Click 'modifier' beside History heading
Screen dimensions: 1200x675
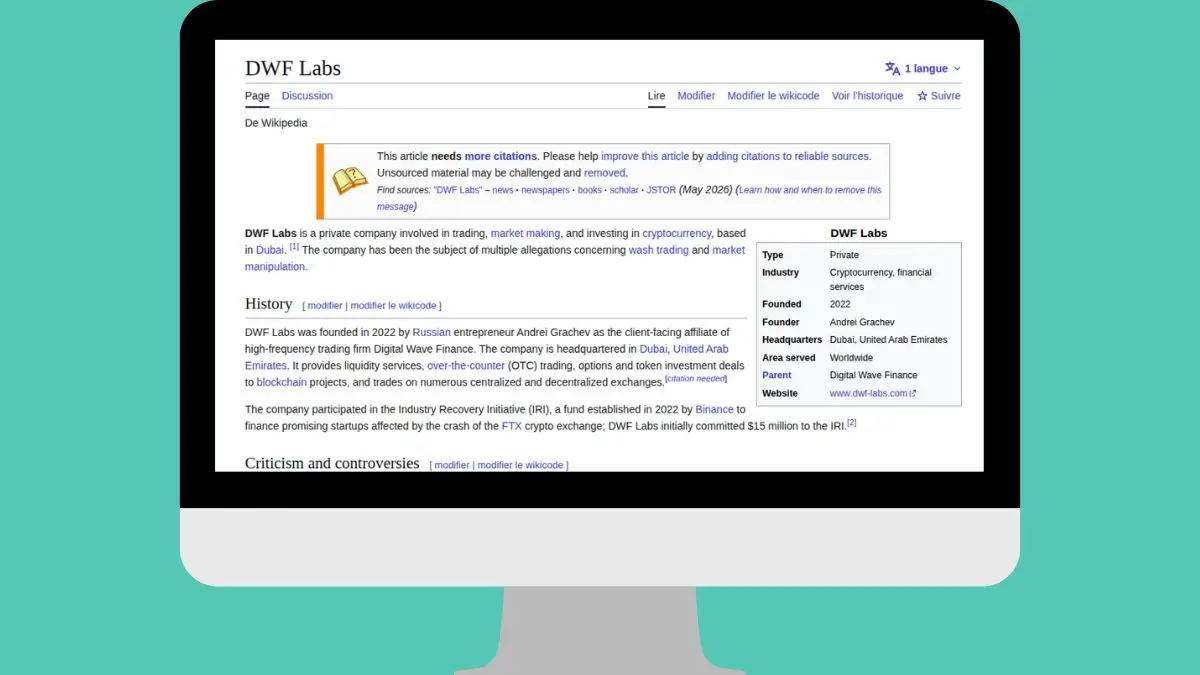click(325, 306)
